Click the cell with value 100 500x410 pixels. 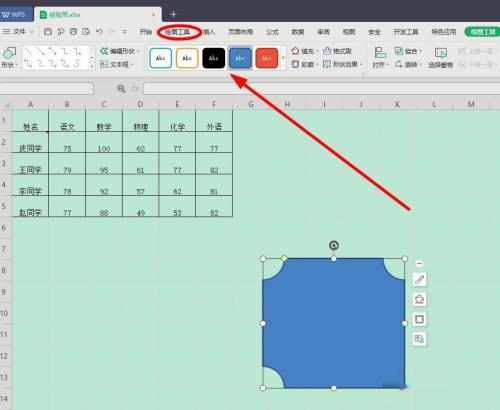point(104,143)
